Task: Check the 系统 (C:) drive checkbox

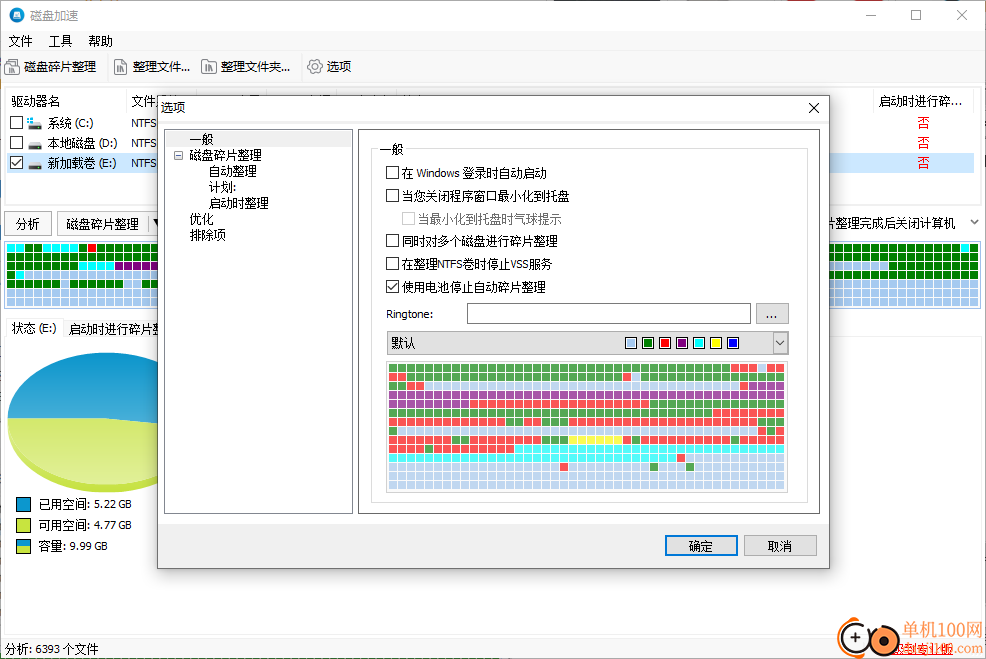Action: (16, 123)
